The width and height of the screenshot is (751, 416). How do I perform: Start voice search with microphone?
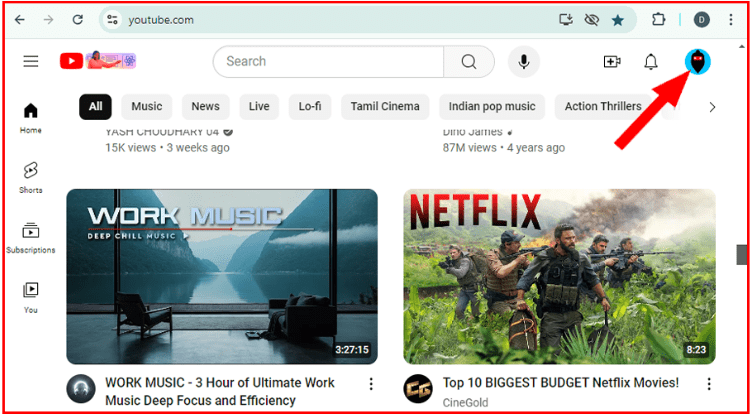point(524,61)
